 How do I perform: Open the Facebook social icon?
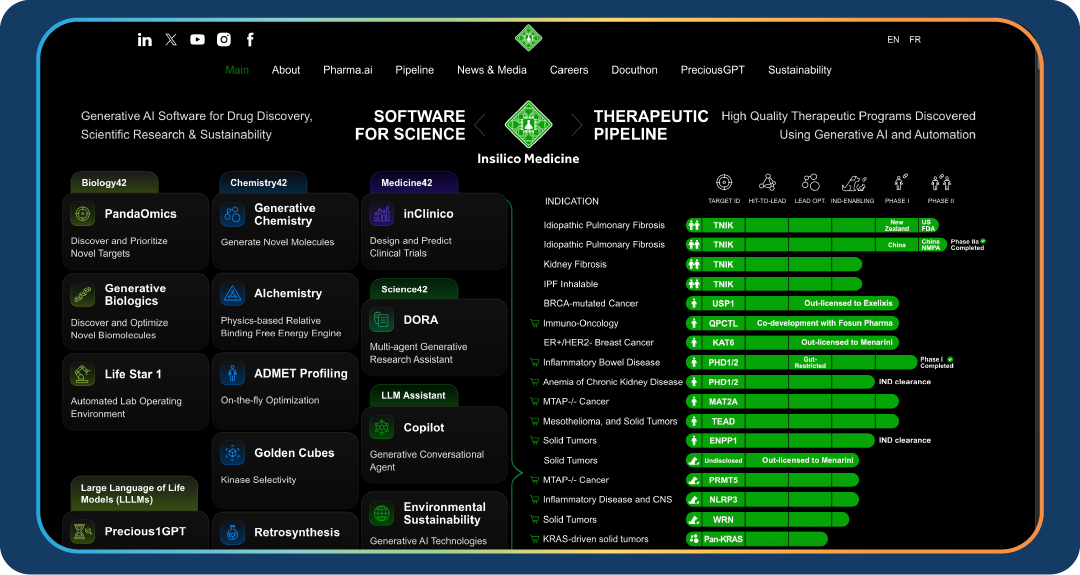[x=250, y=40]
